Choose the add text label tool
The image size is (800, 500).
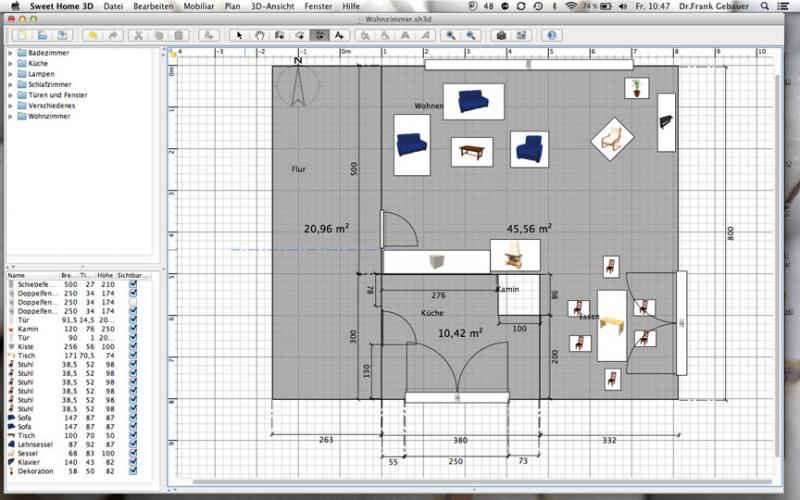[340, 35]
